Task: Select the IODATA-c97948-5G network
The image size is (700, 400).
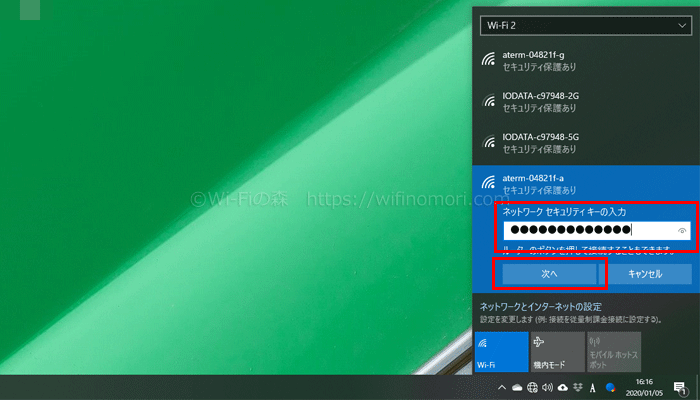Action: [586, 143]
